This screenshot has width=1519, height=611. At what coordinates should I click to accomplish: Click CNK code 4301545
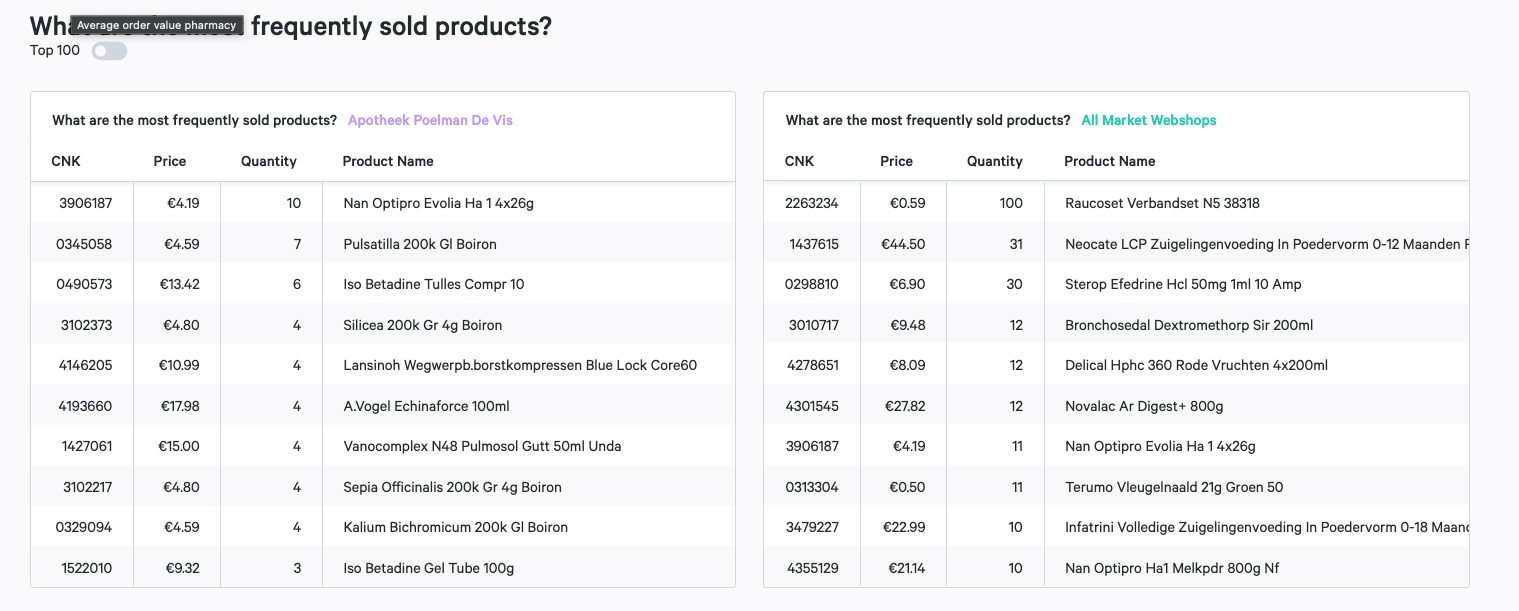click(813, 406)
